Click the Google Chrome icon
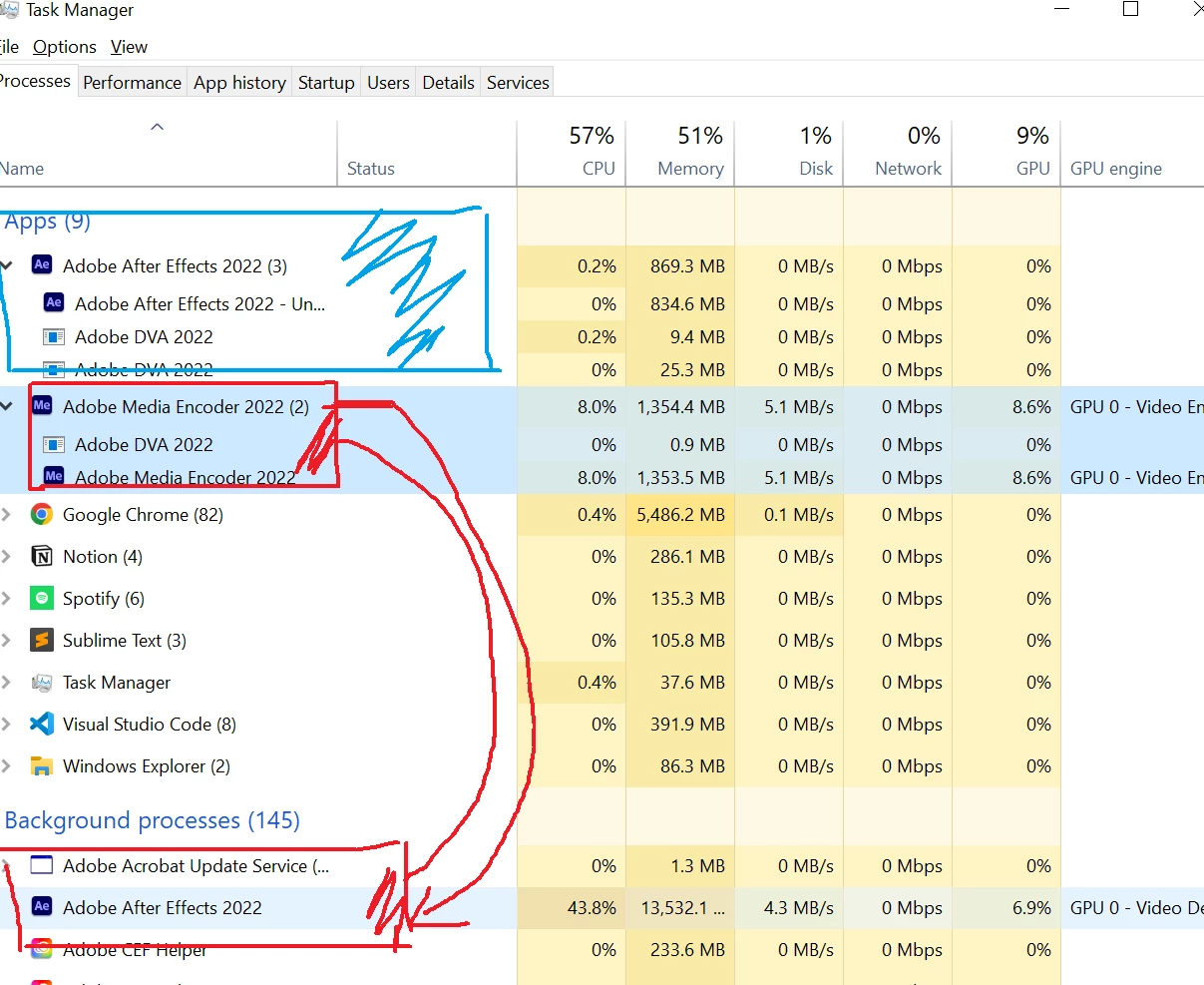 click(42, 514)
